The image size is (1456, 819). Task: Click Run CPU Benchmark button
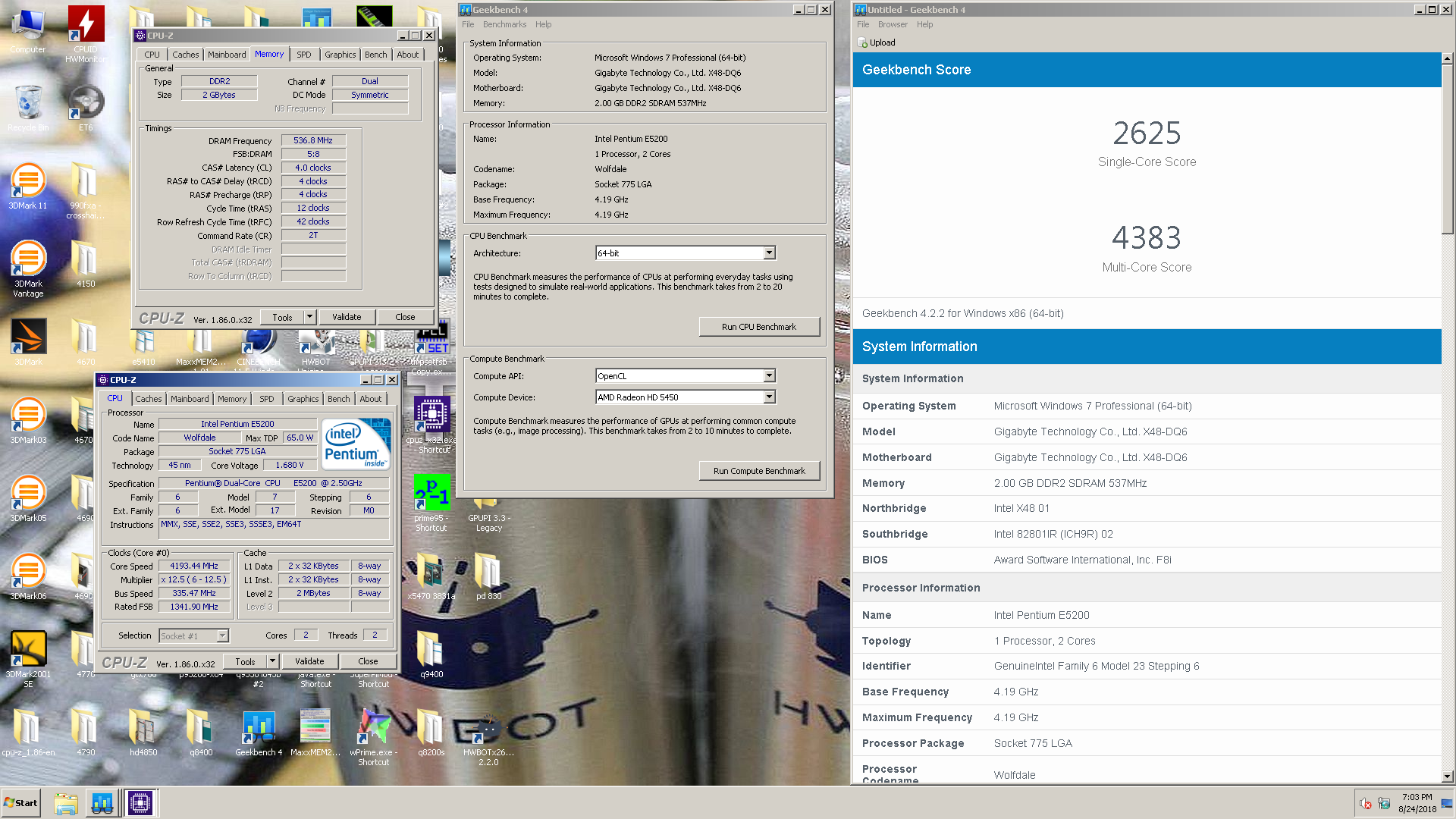[758, 327]
